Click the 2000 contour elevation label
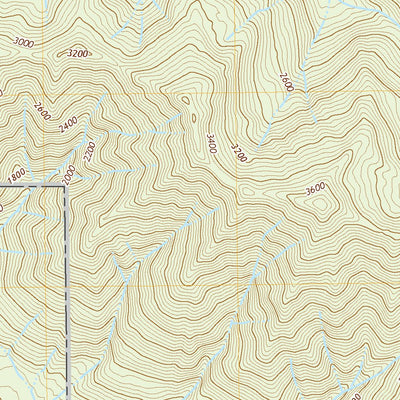400x400 pixels. pos(69,175)
